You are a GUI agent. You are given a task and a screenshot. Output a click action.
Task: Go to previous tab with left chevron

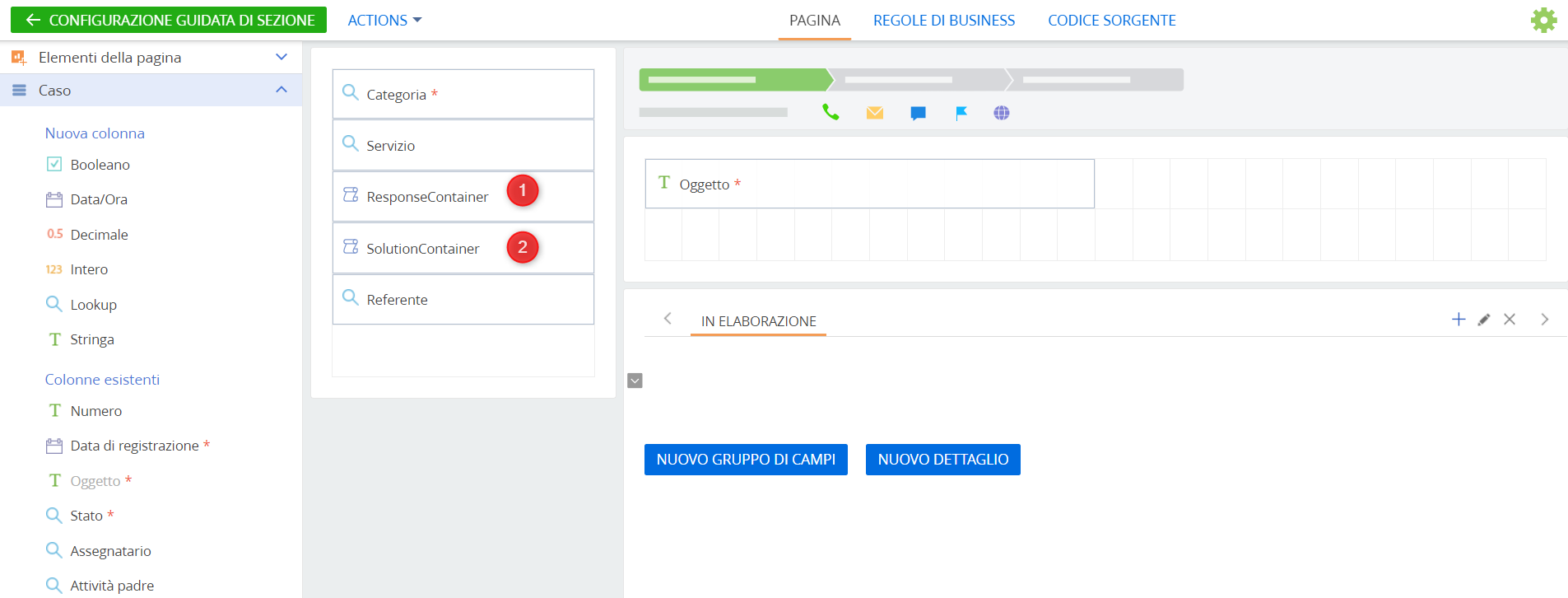click(668, 319)
